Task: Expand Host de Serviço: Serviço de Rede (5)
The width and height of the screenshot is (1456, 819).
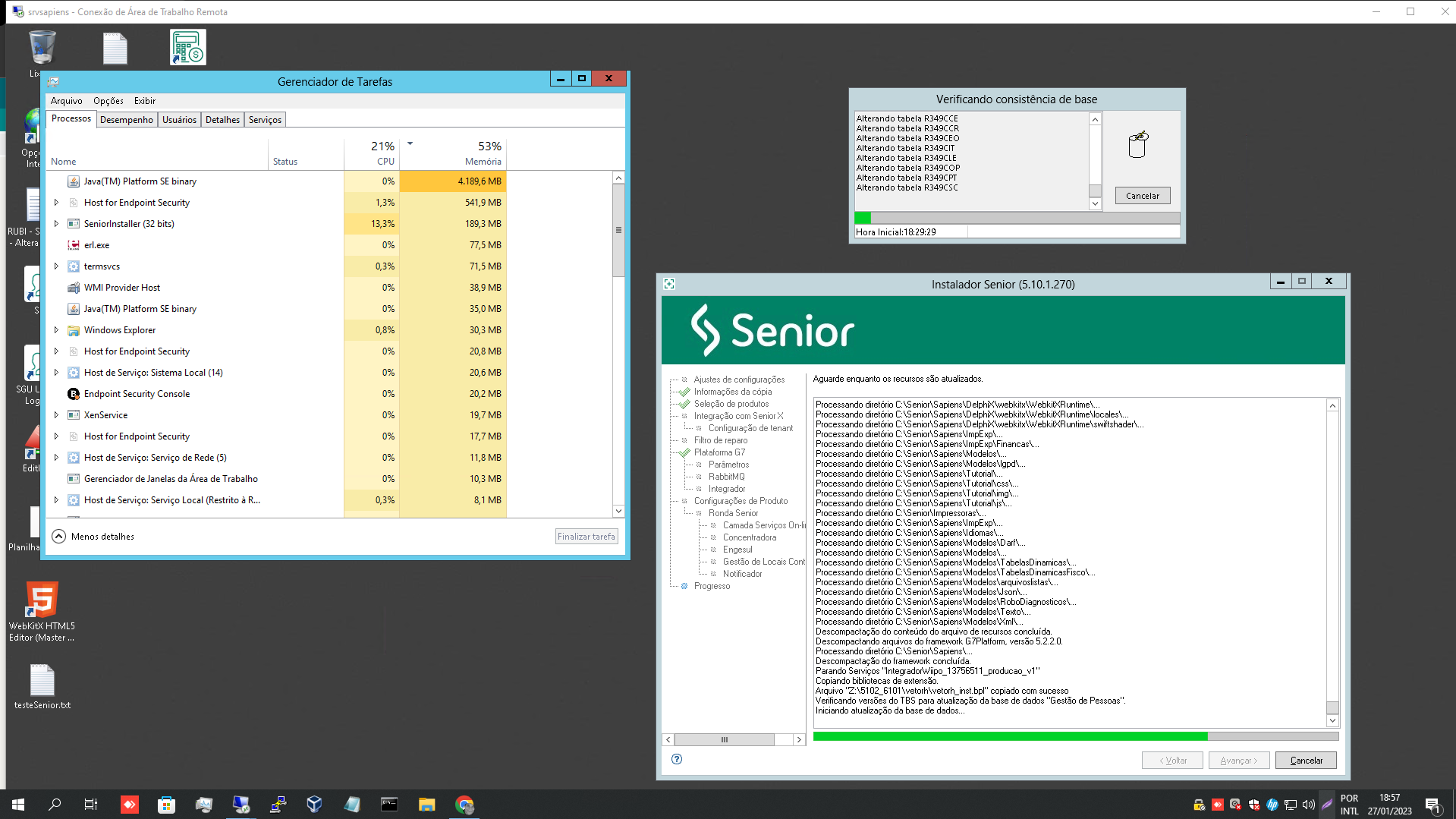Action: (x=56, y=458)
